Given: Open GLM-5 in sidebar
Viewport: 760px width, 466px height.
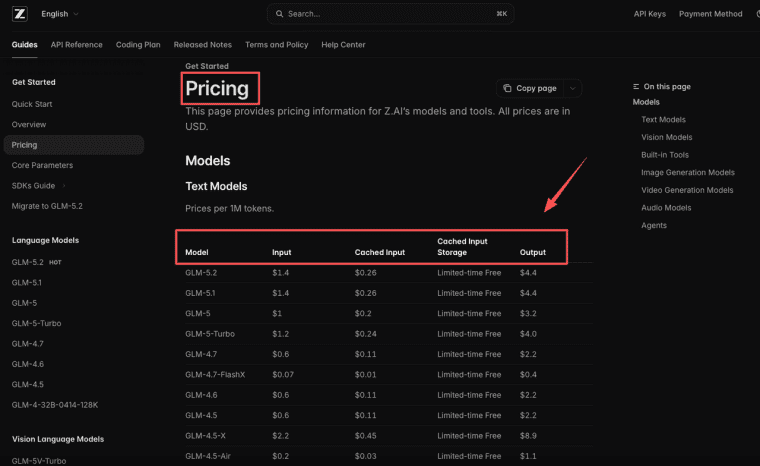Looking at the screenshot, I should coord(24,303).
